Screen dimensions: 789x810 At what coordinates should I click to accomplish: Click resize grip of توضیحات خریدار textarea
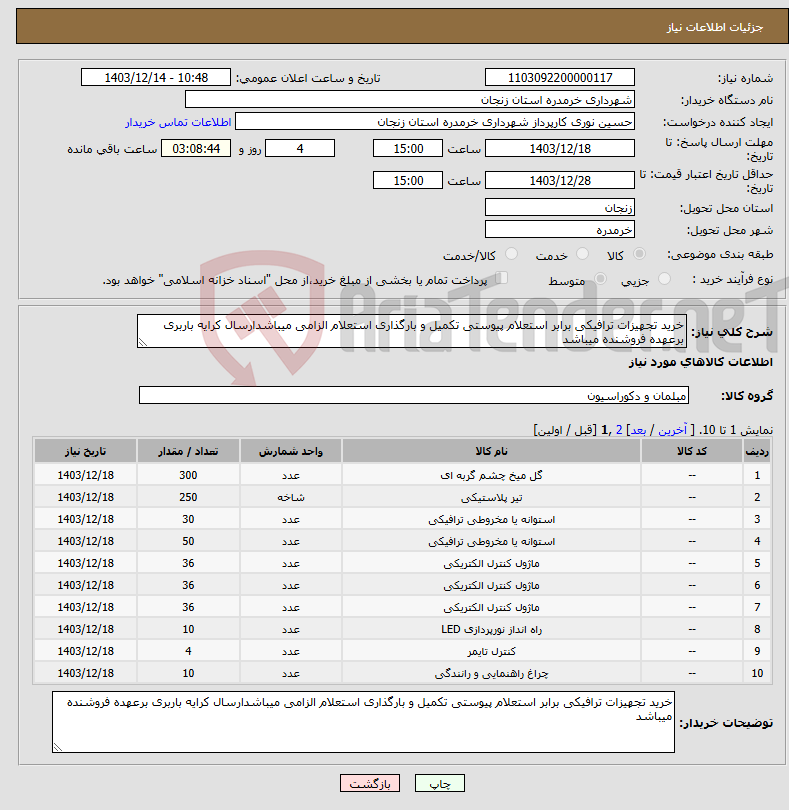(x=57, y=747)
